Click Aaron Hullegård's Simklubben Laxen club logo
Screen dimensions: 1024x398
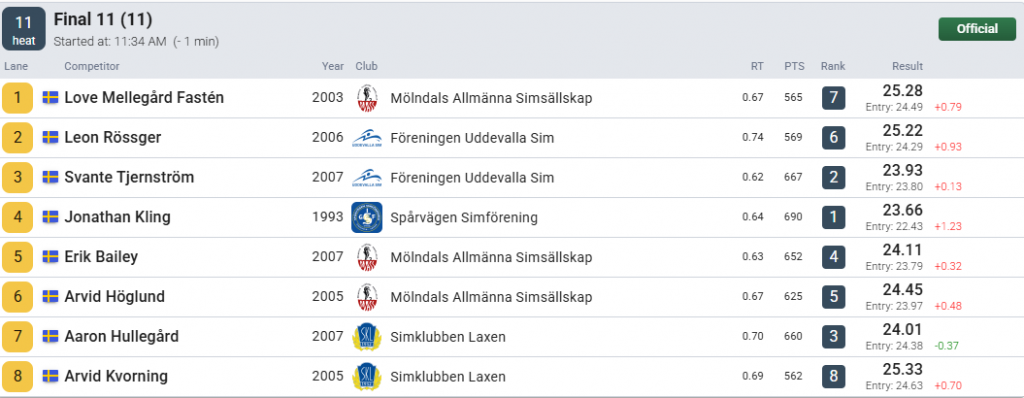366,337
